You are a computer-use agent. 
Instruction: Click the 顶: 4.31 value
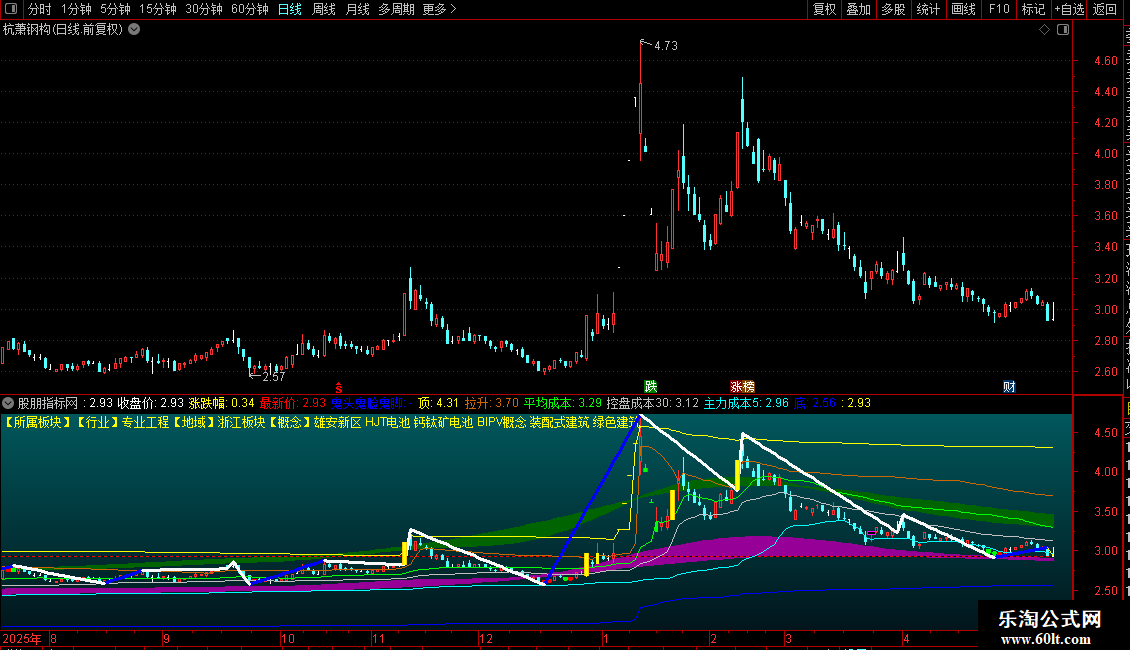click(x=438, y=403)
